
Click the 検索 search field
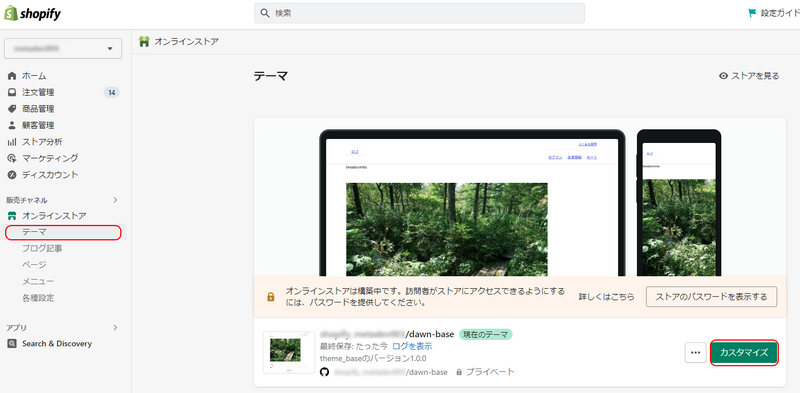[x=419, y=13]
